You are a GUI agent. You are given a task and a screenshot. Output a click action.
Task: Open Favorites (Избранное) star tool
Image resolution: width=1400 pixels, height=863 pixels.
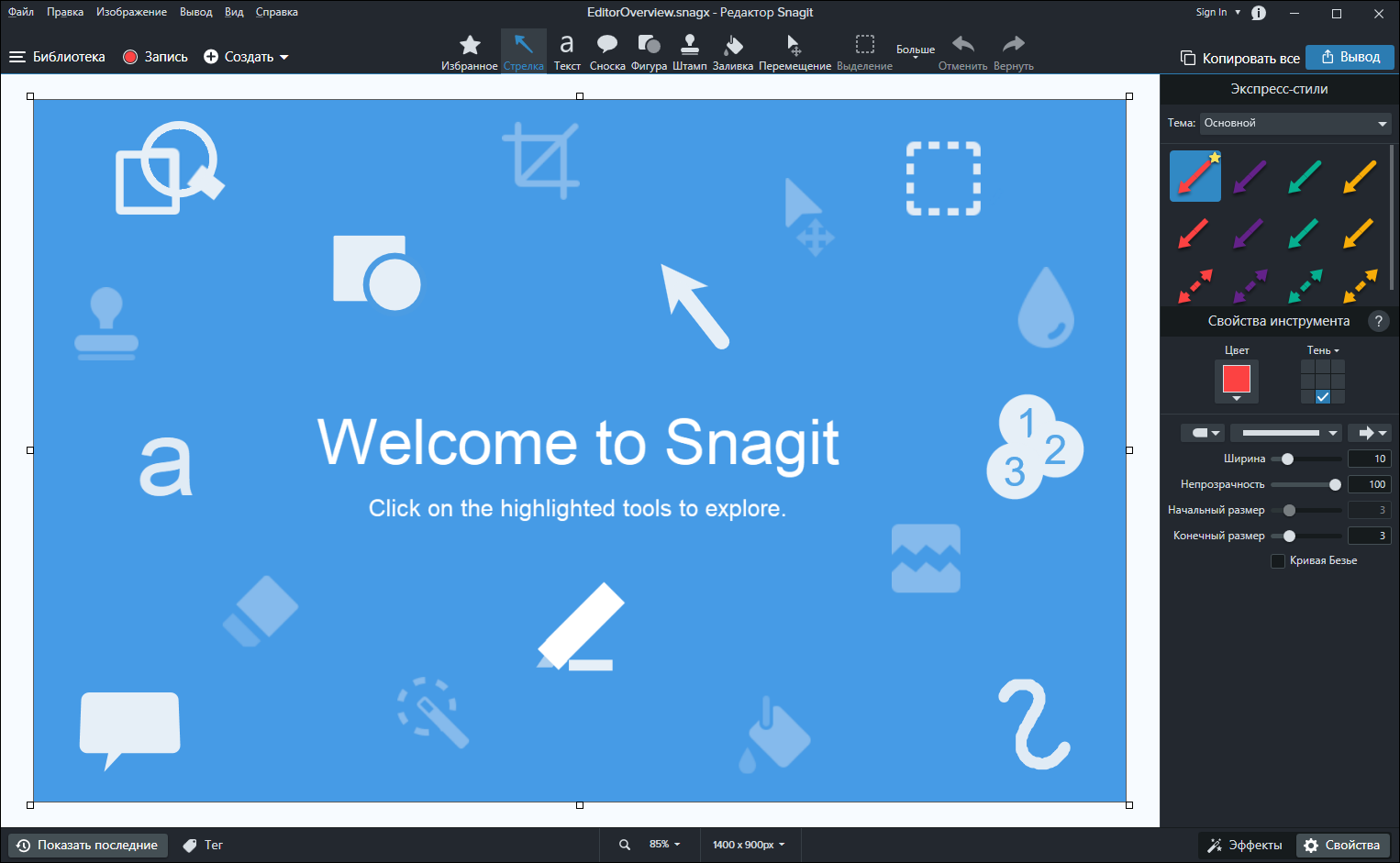click(x=470, y=51)
